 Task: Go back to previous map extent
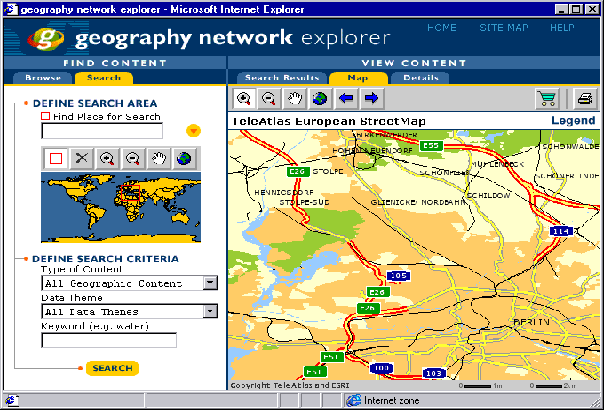coord(346,98)
